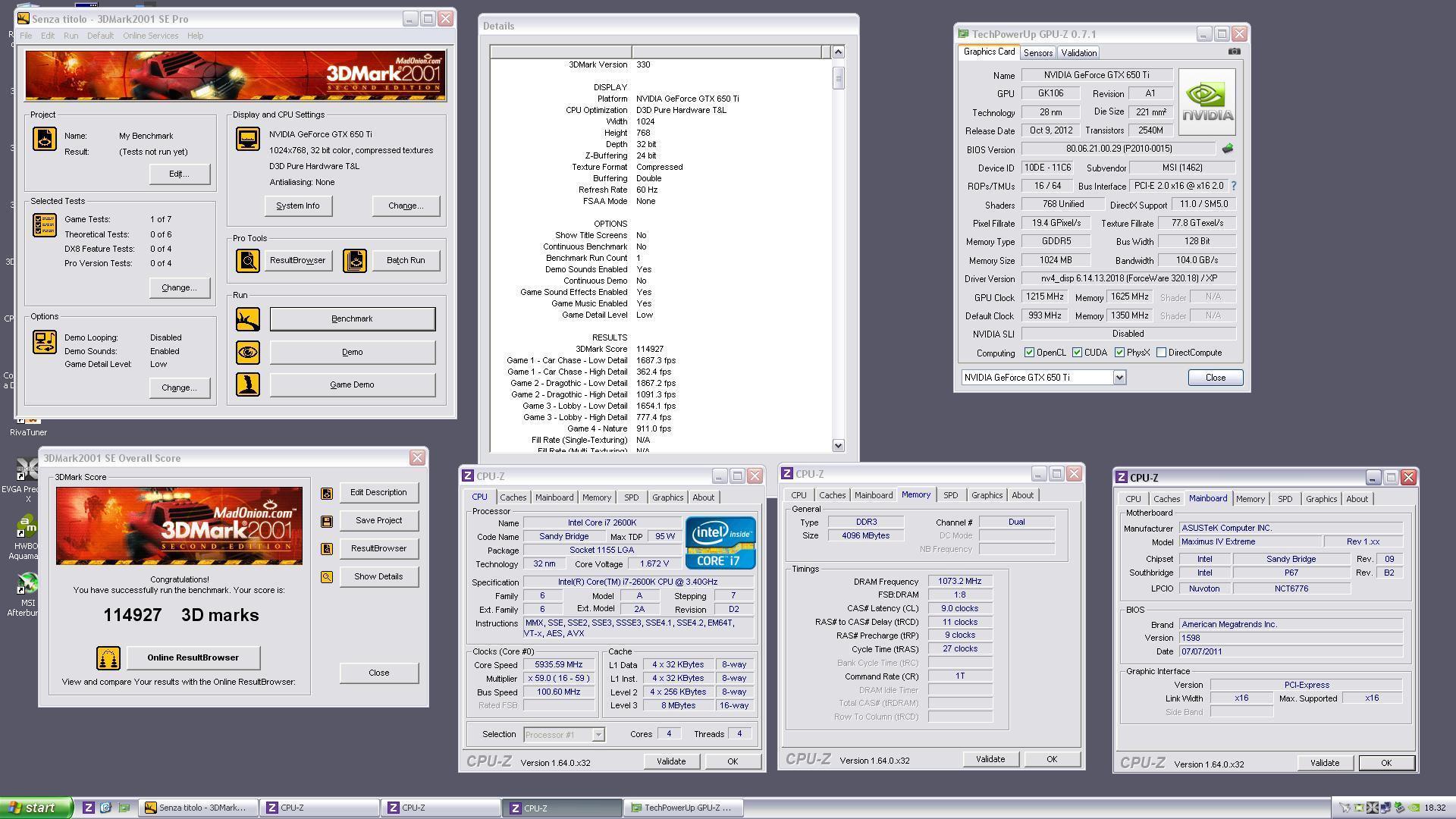Open the Default menu in 3DMark2001
Image resolution: width=1456 pixels, height=819 pixels.
click(x=100, y=36)
